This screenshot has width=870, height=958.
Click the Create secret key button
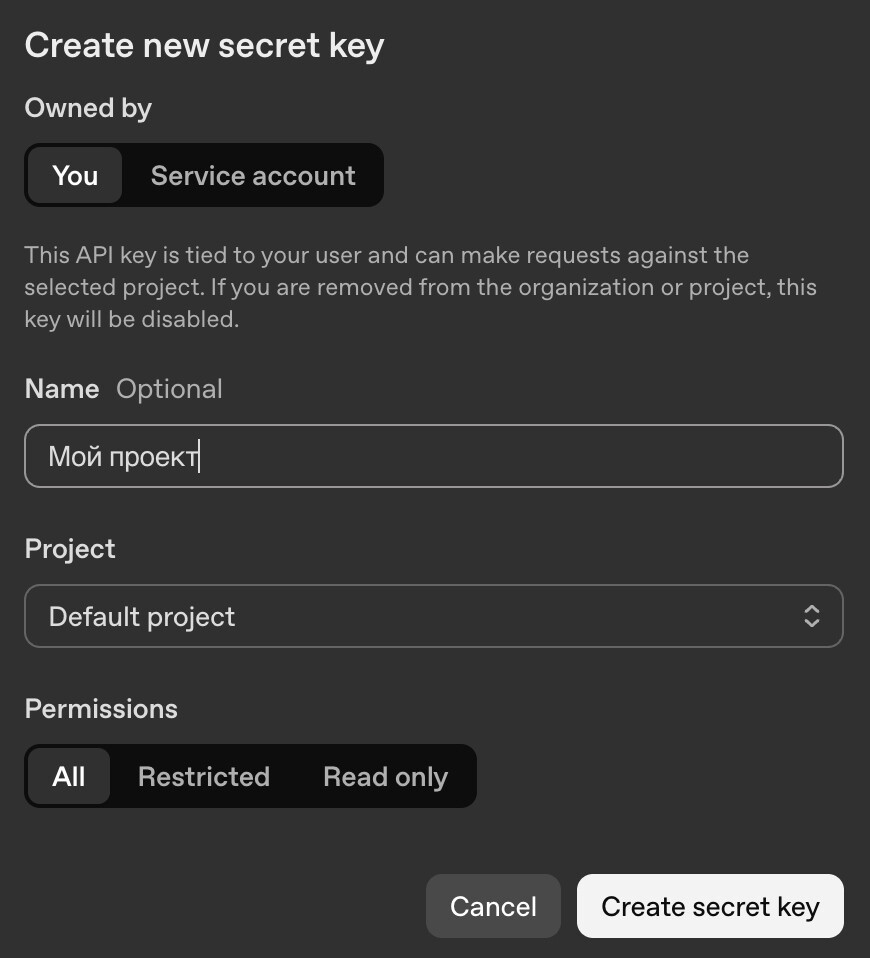point(710,907)
